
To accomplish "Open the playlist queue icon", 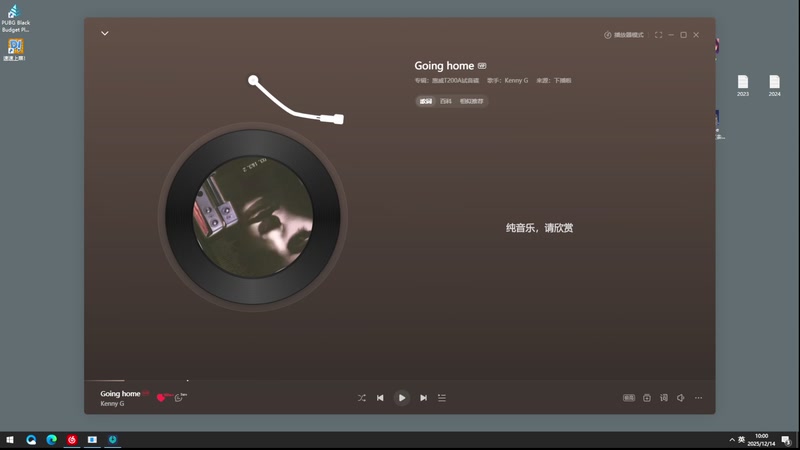I will coord(442,398).
